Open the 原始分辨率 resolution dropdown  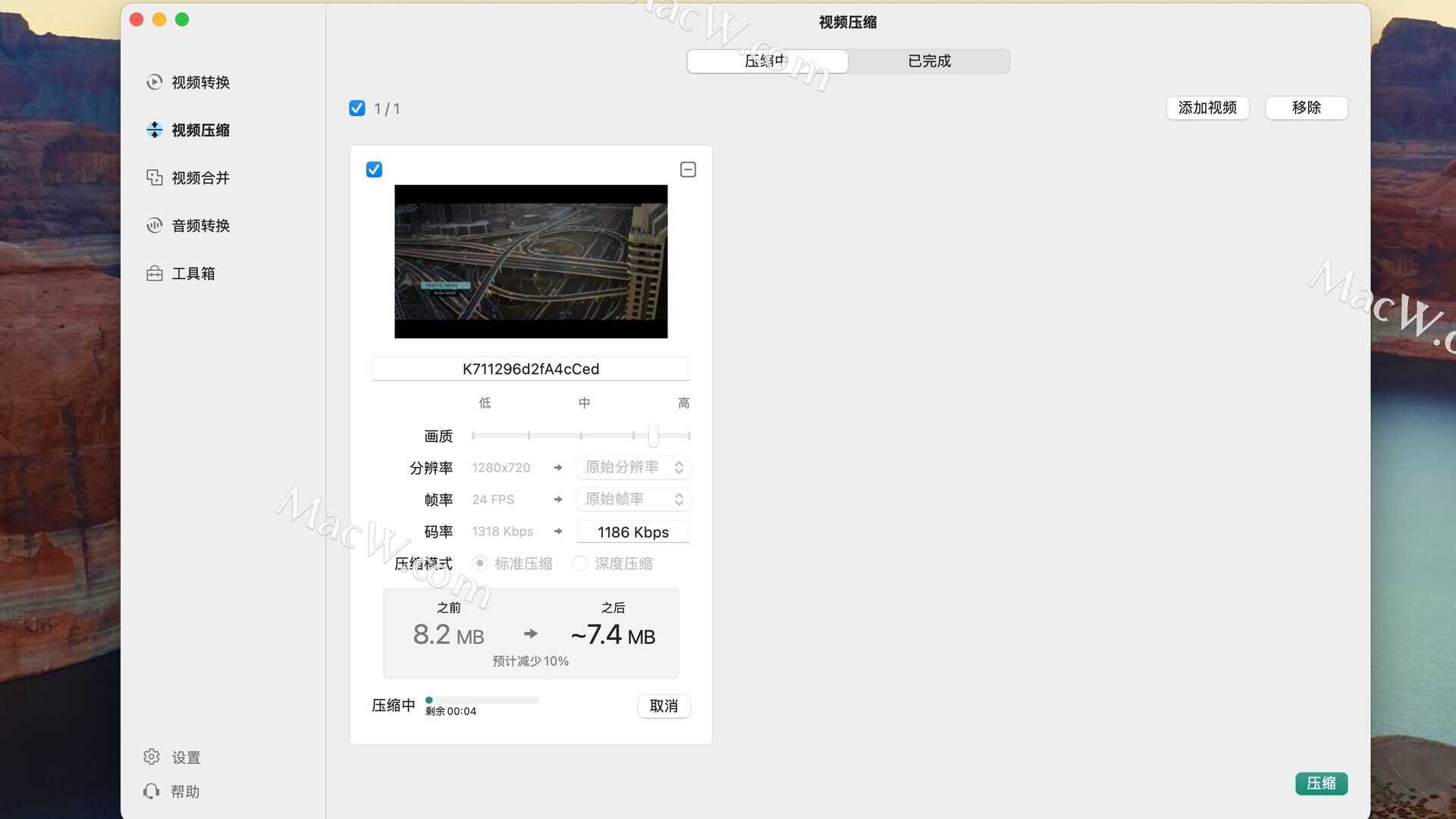(633, 467)
